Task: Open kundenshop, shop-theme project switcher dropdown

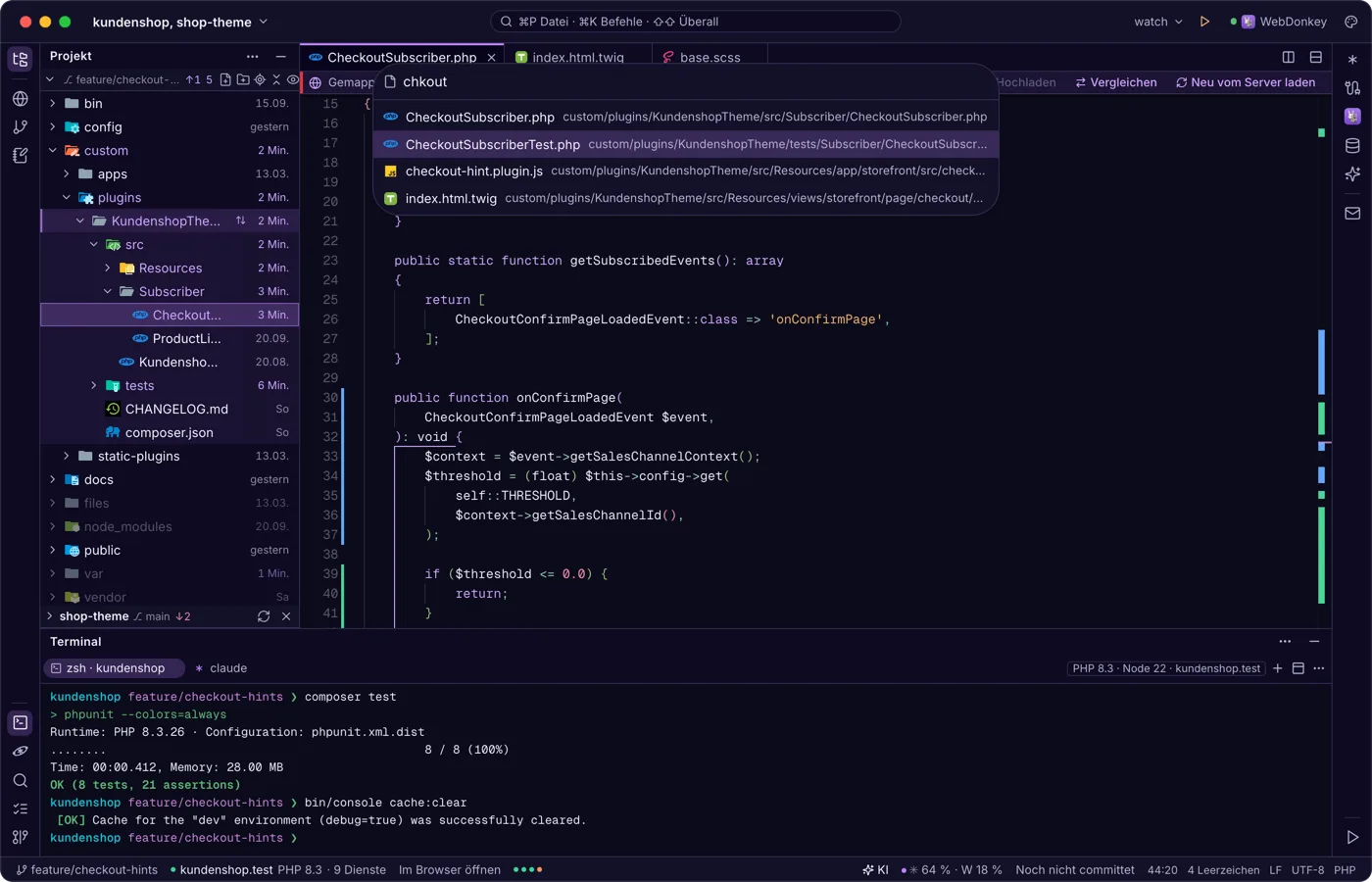Action: 180,22
